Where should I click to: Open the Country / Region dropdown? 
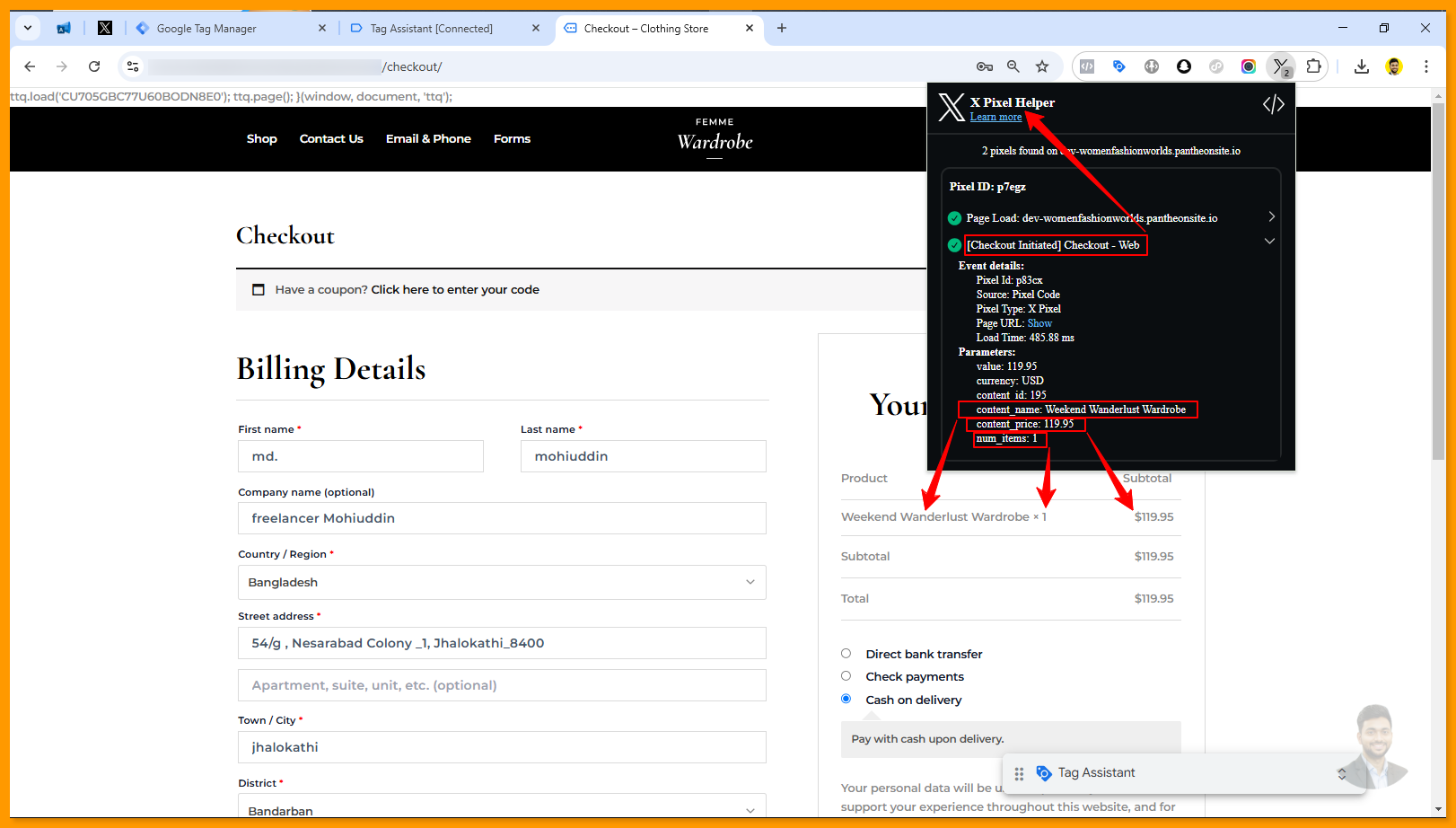(x=502, y=582)
